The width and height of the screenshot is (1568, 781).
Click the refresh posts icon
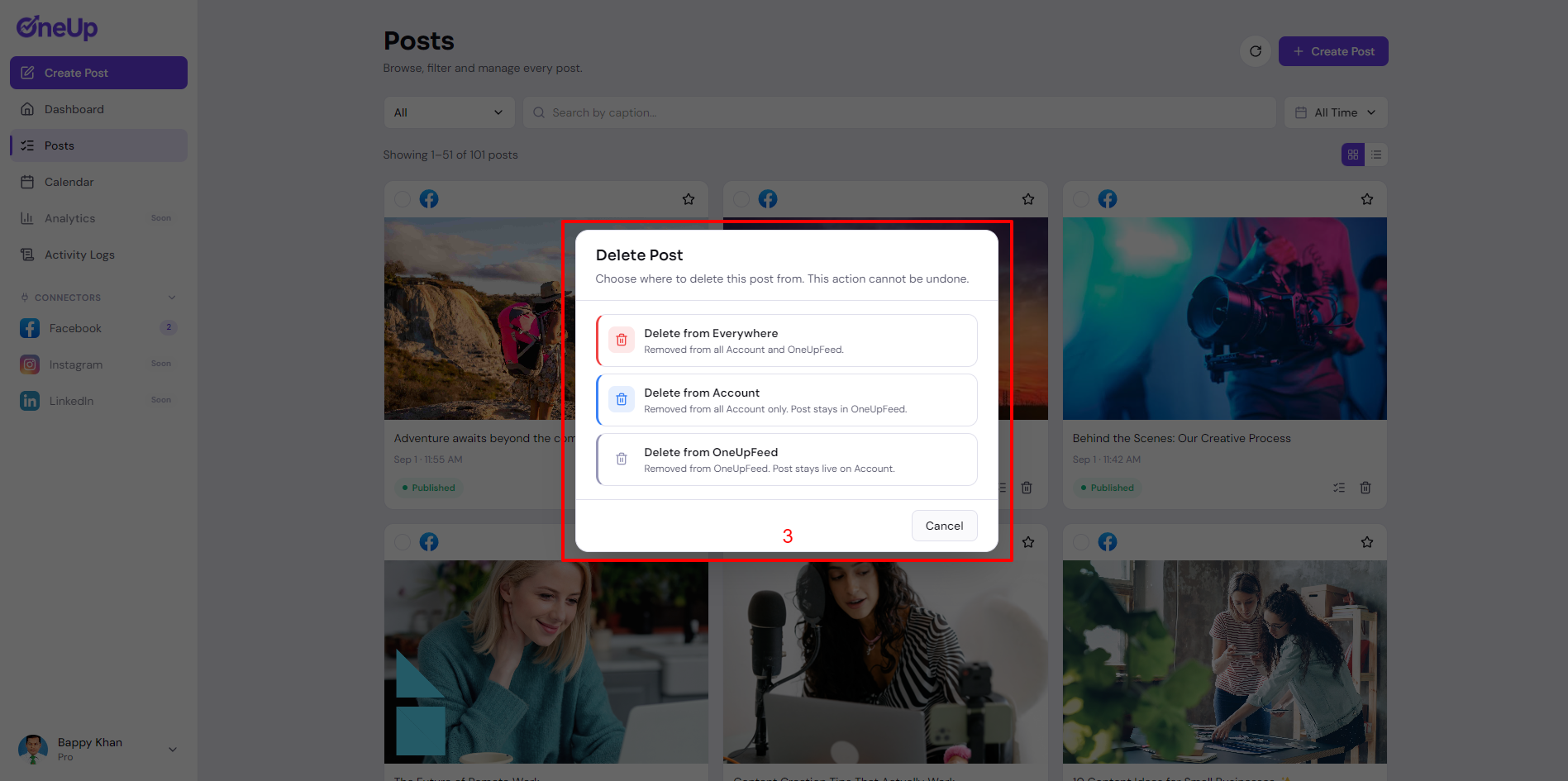click(1256, 51)
